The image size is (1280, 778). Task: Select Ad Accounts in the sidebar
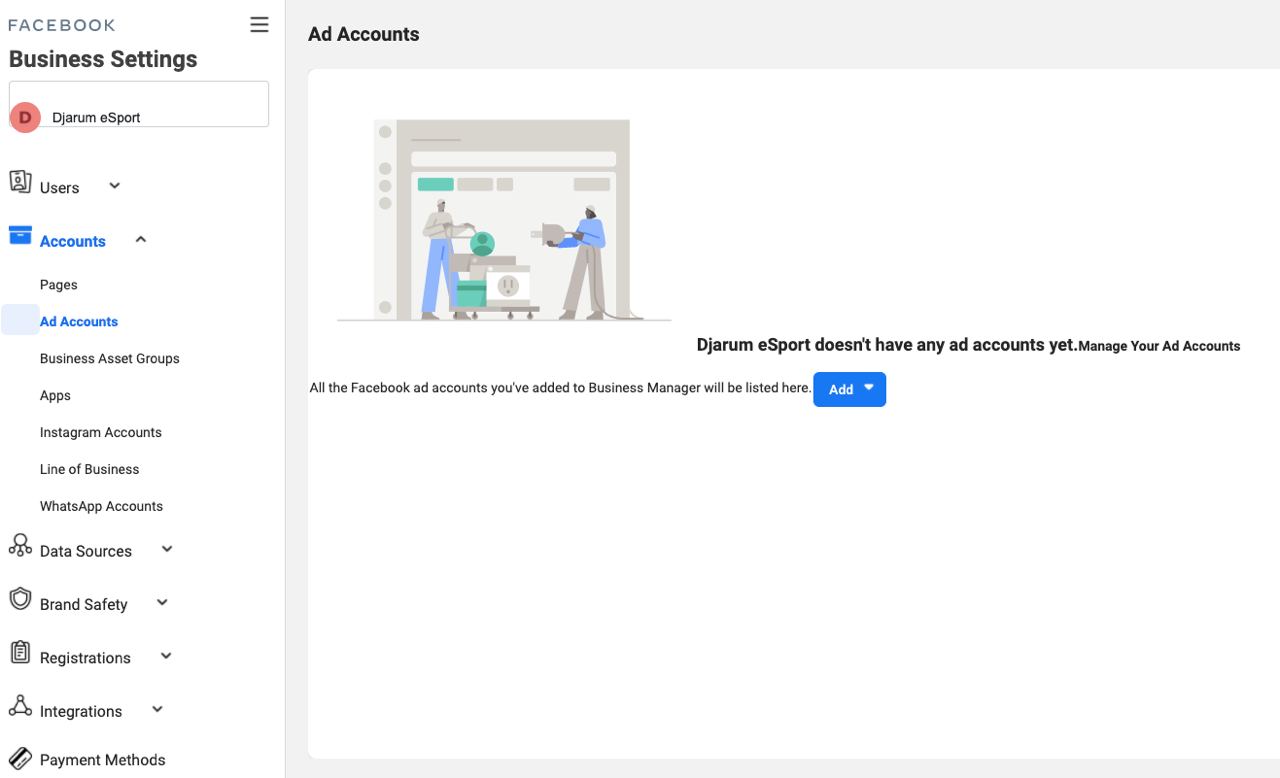79,322
